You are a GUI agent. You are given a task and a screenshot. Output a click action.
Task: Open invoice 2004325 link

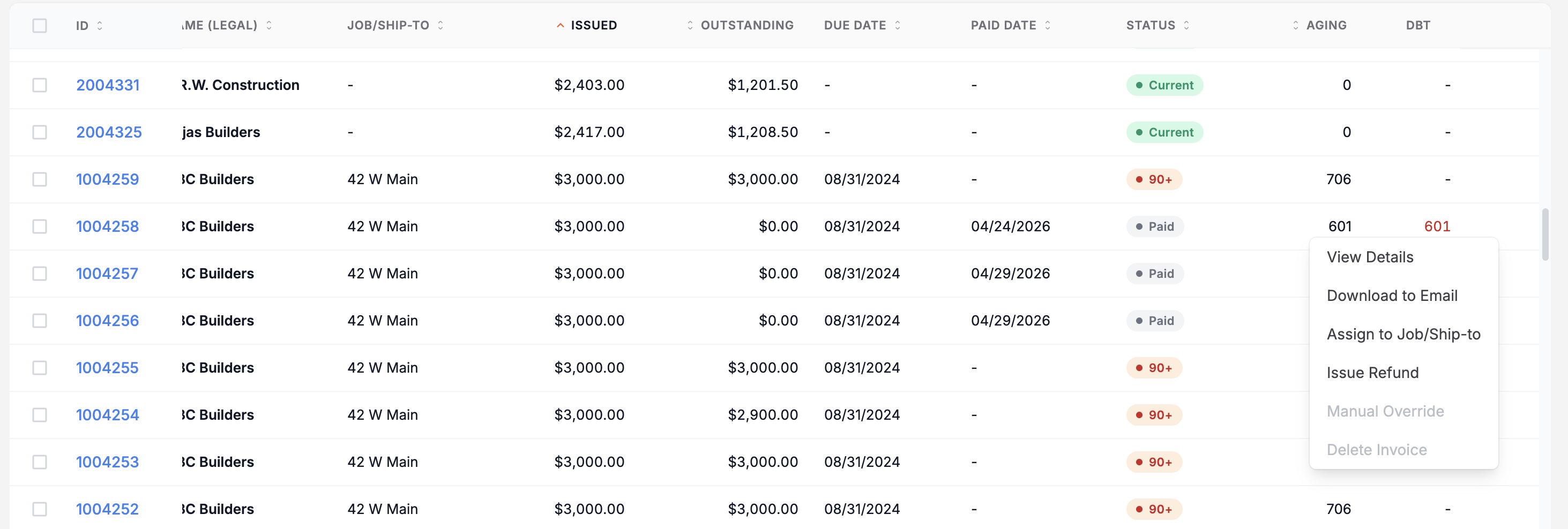(x=109, y=133)
